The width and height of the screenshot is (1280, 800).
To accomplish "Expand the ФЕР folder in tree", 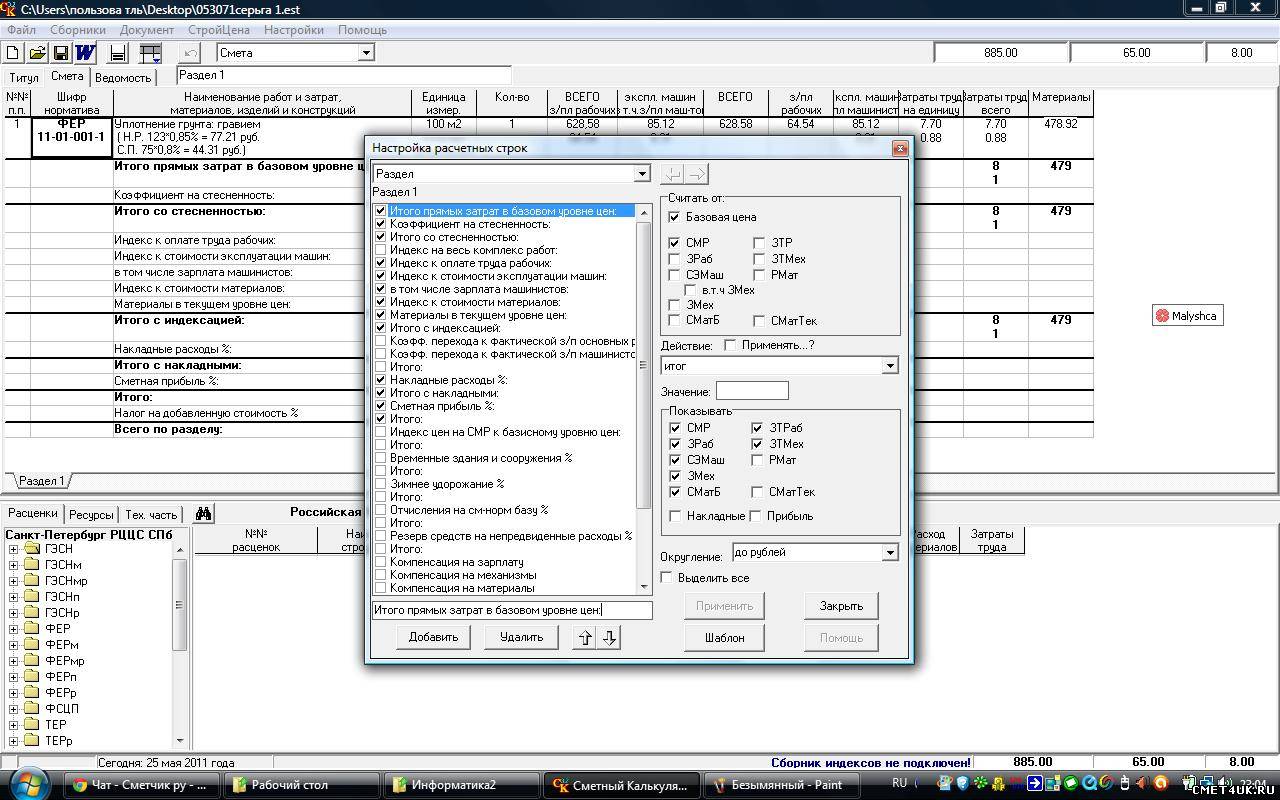I will point(14,629).
